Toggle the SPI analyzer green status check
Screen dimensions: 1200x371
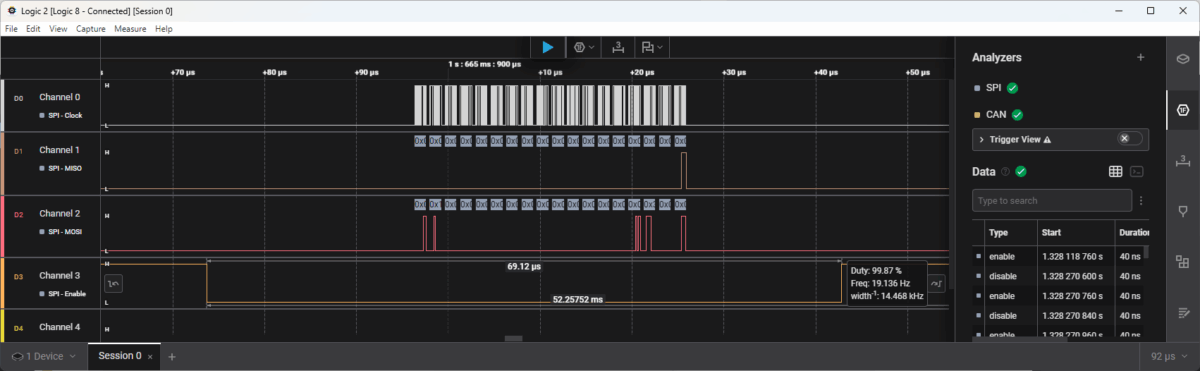(x=1012, y=88)
